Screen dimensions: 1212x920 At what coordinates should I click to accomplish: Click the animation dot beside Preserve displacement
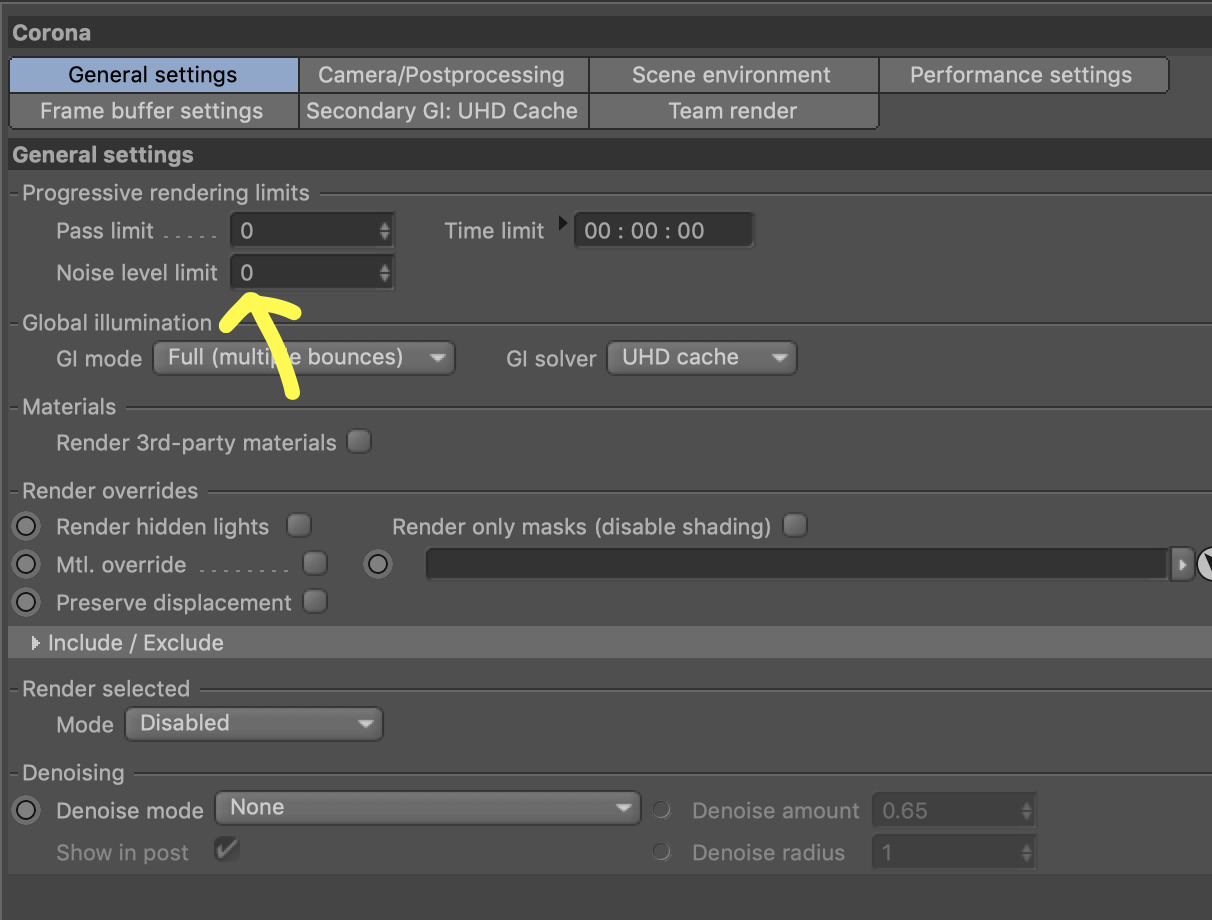(x=26, y=602)
